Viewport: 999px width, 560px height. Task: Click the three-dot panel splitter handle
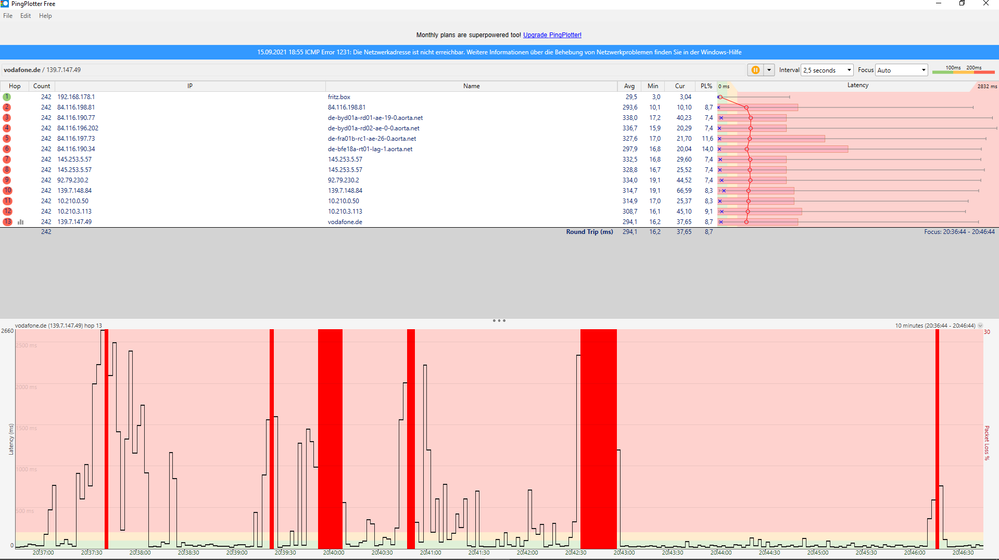[x=499, y=321]
